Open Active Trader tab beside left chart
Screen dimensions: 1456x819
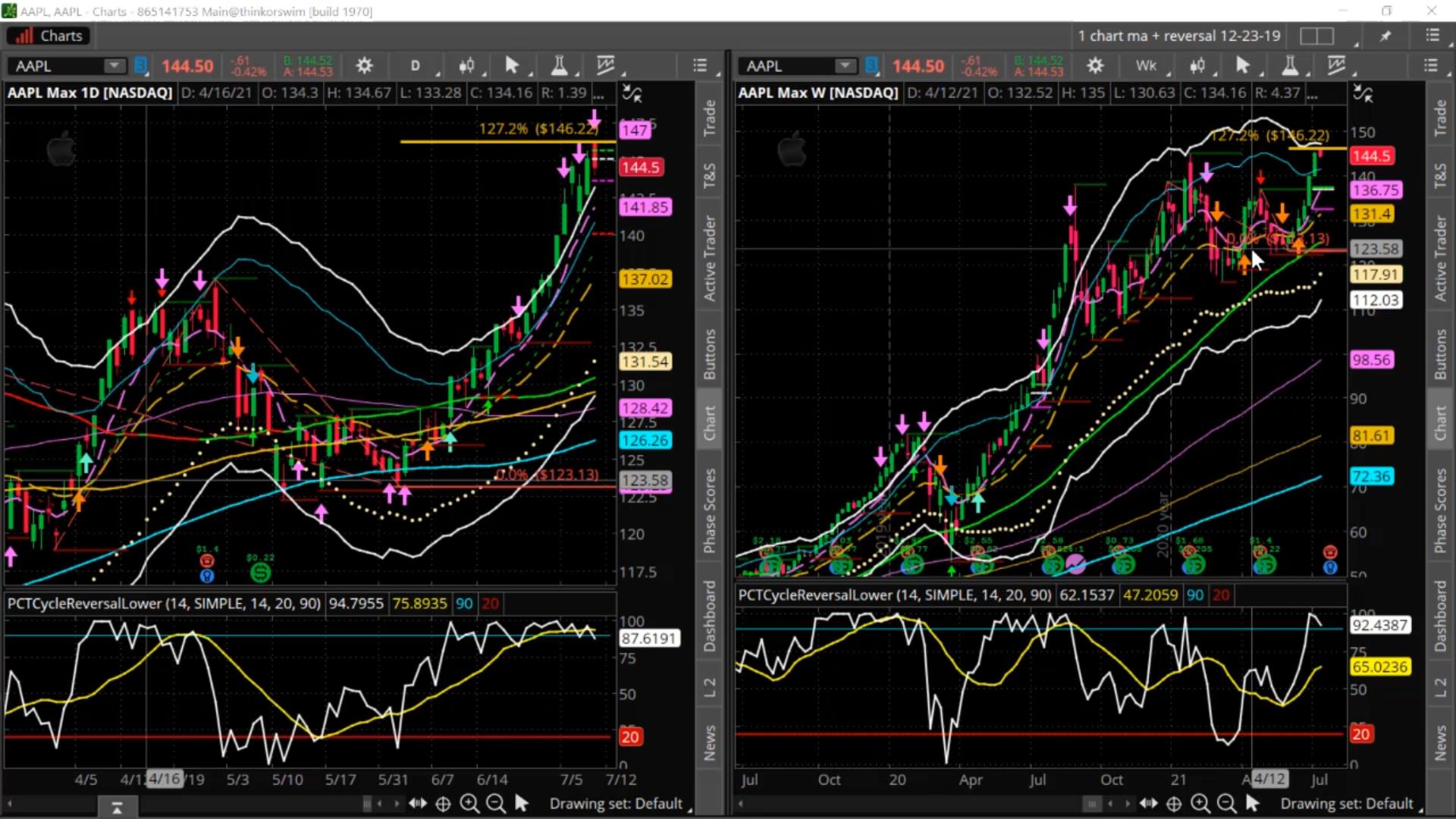click(709, 259)
